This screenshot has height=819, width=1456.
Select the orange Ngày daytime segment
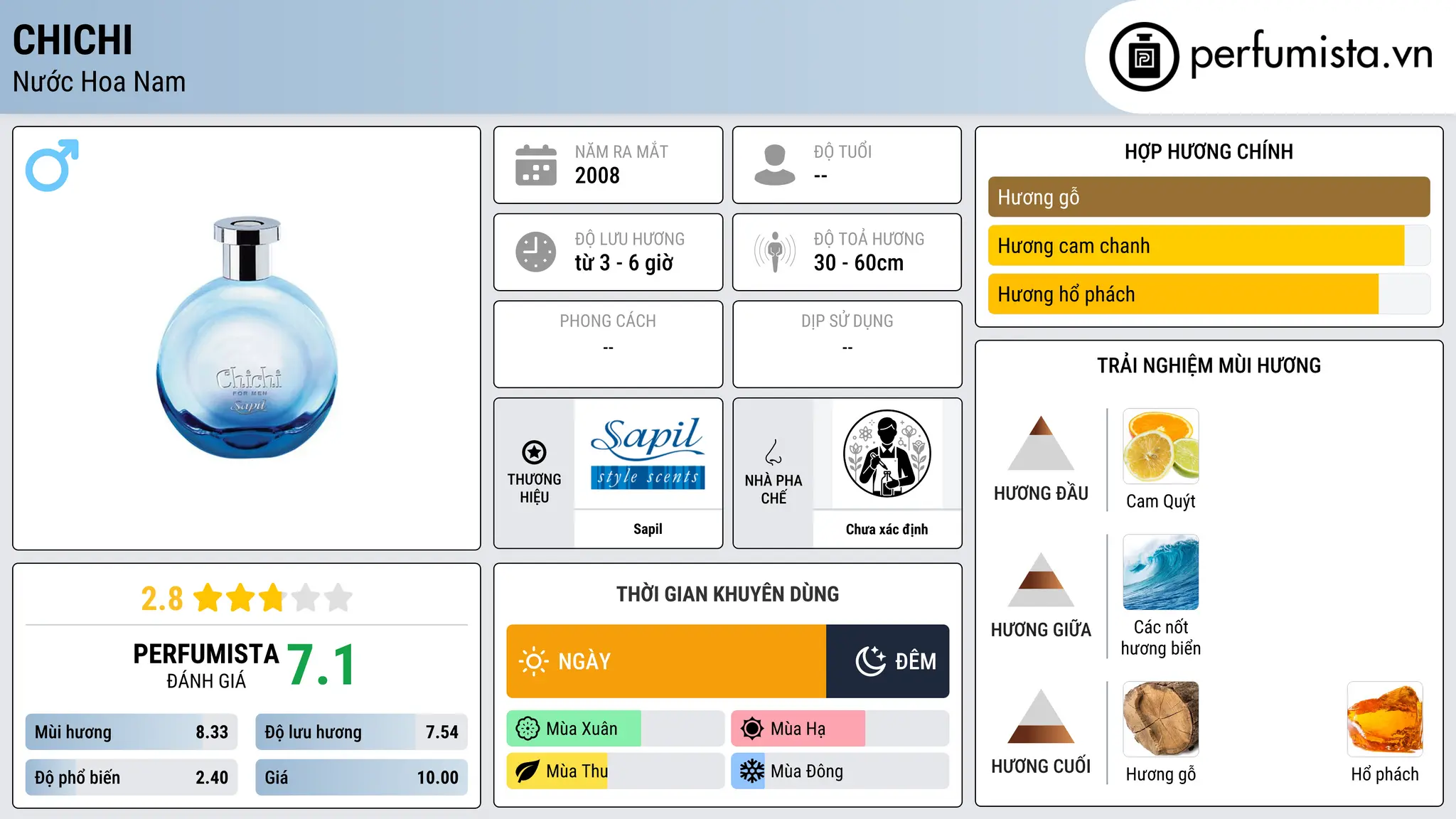pos(666,661)
